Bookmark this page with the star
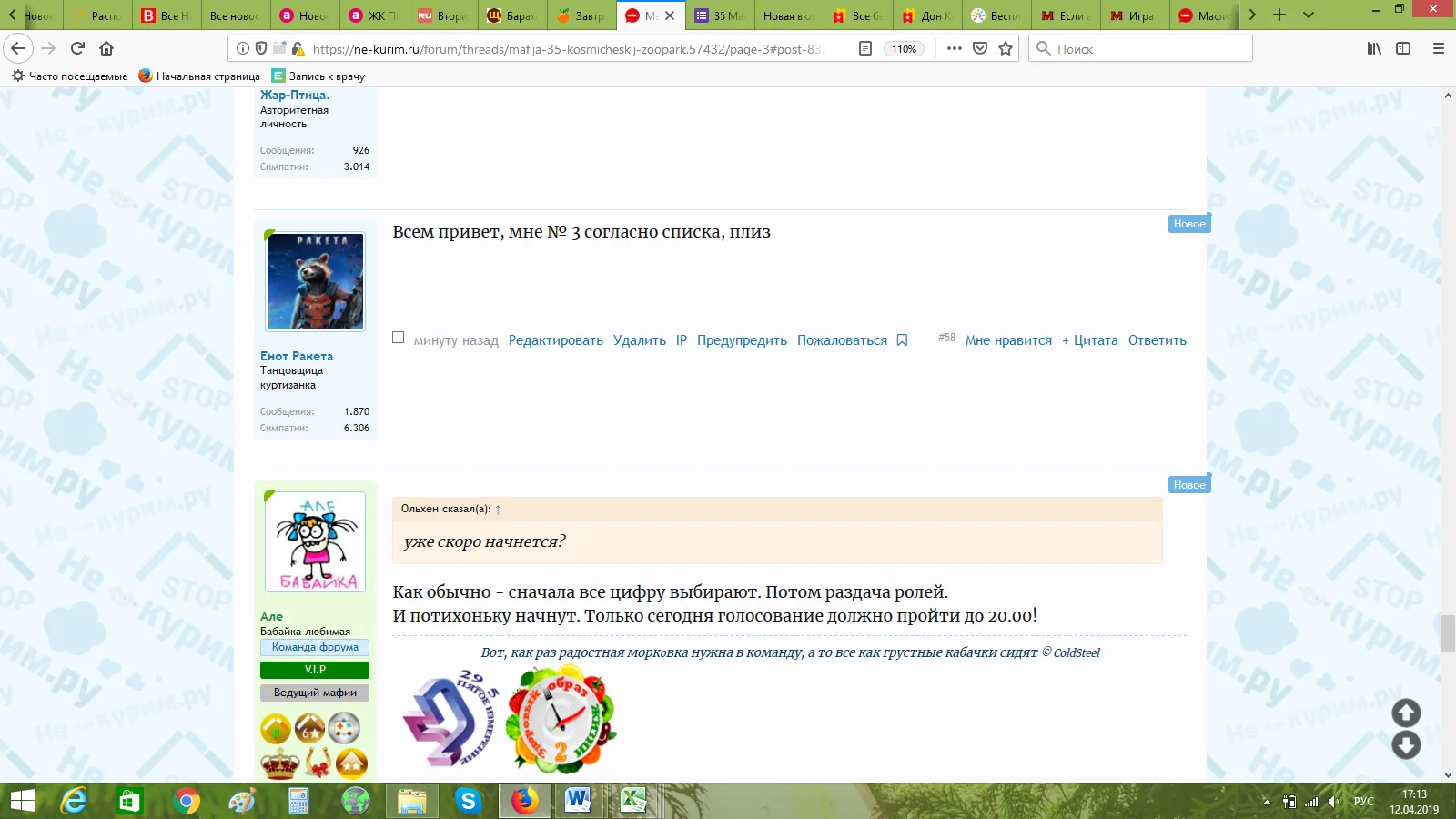This screenshot has height=819, width=1456. 1006,48
